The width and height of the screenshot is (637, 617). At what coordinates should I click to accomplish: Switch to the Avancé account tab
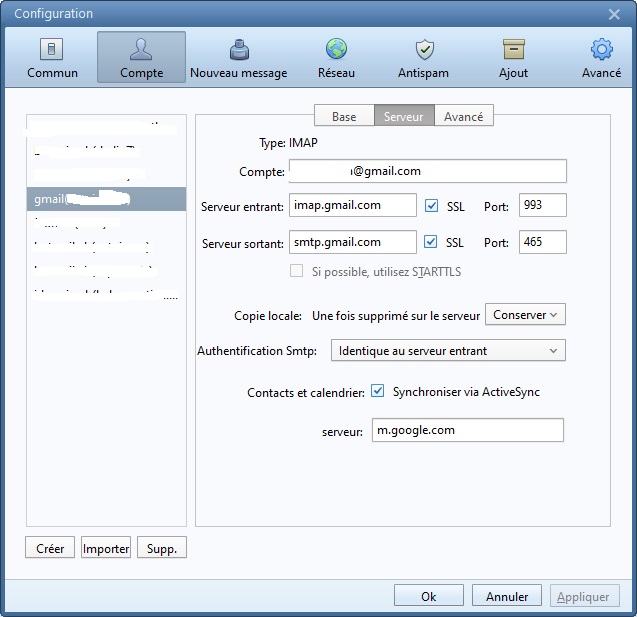click(463, 116)
